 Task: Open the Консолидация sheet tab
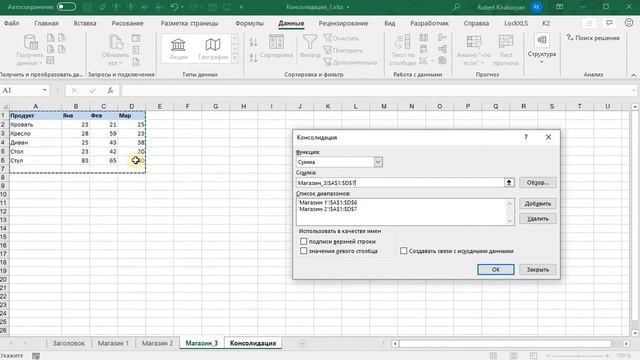coord(253,343)
